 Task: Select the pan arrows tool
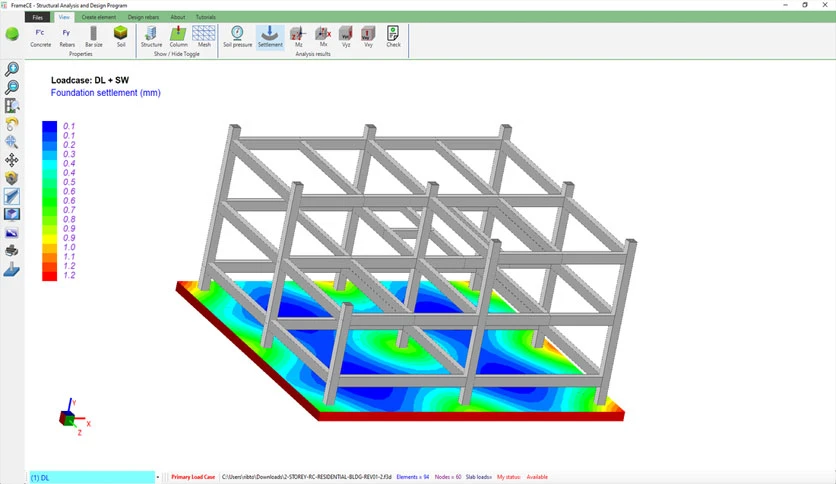click(11, 160)
